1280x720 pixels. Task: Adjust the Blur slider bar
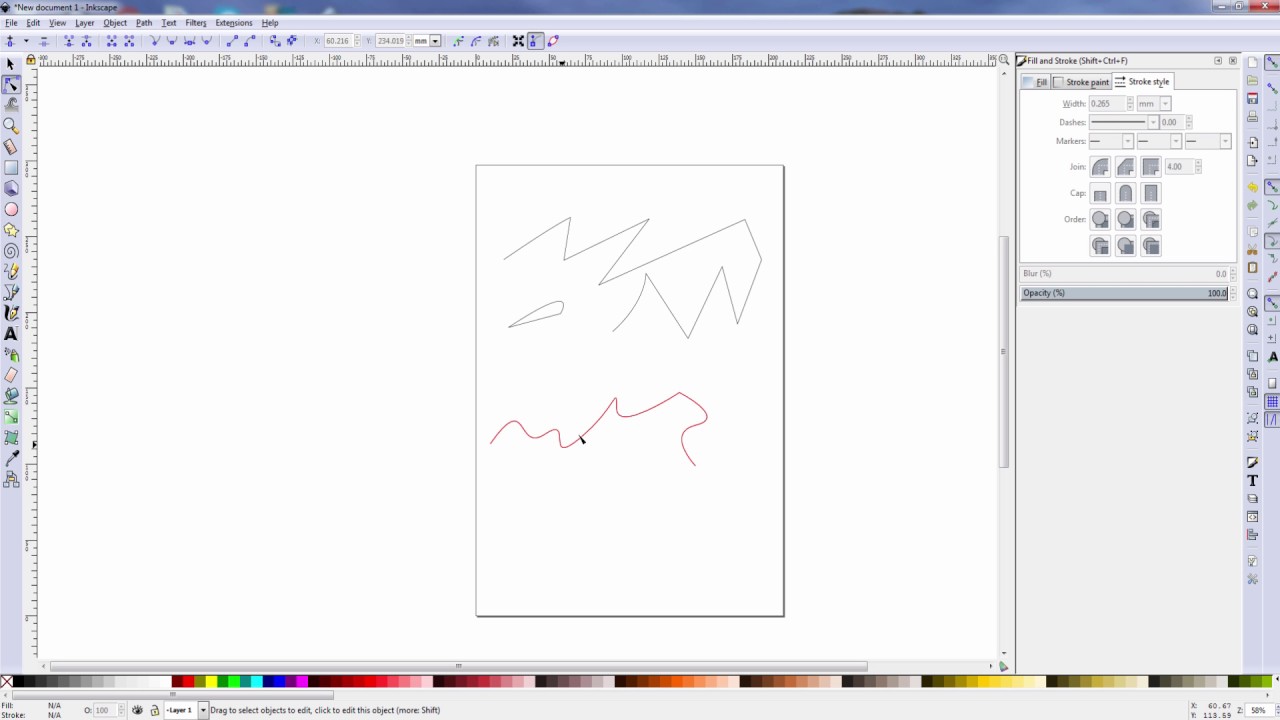[x=1124, y=273]
